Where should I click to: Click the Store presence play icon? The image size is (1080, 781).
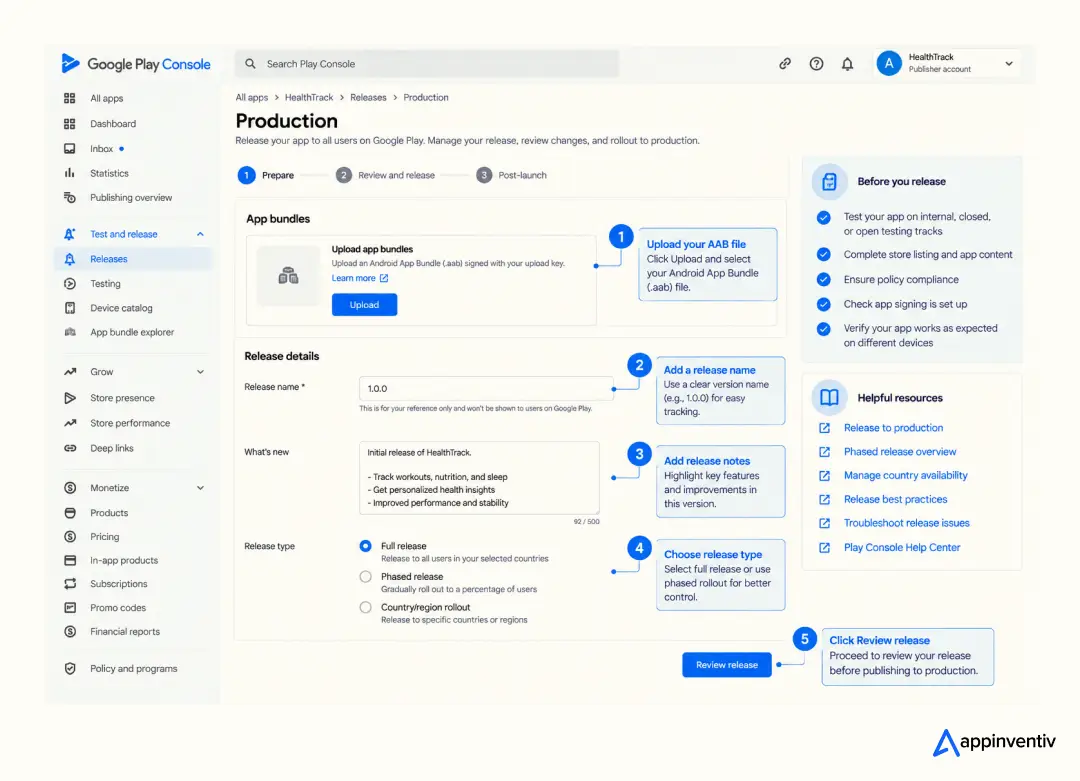pyautogui.click(x=70, y=398)
